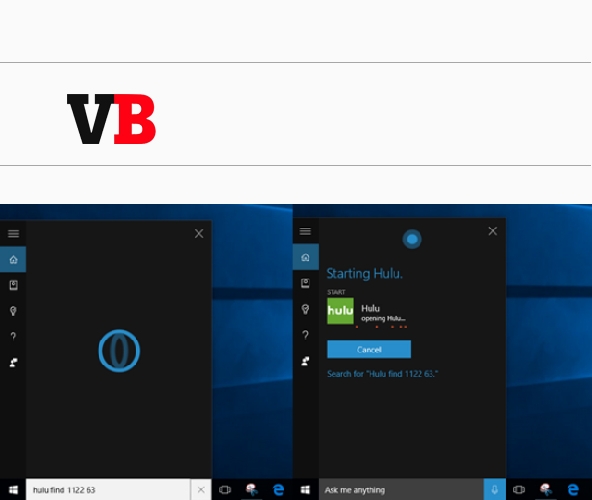Click the lightbulb Reminders icon in left sidebar
Image resolution: width=592 pixels, height=500 pixels.
pos(13,311)
